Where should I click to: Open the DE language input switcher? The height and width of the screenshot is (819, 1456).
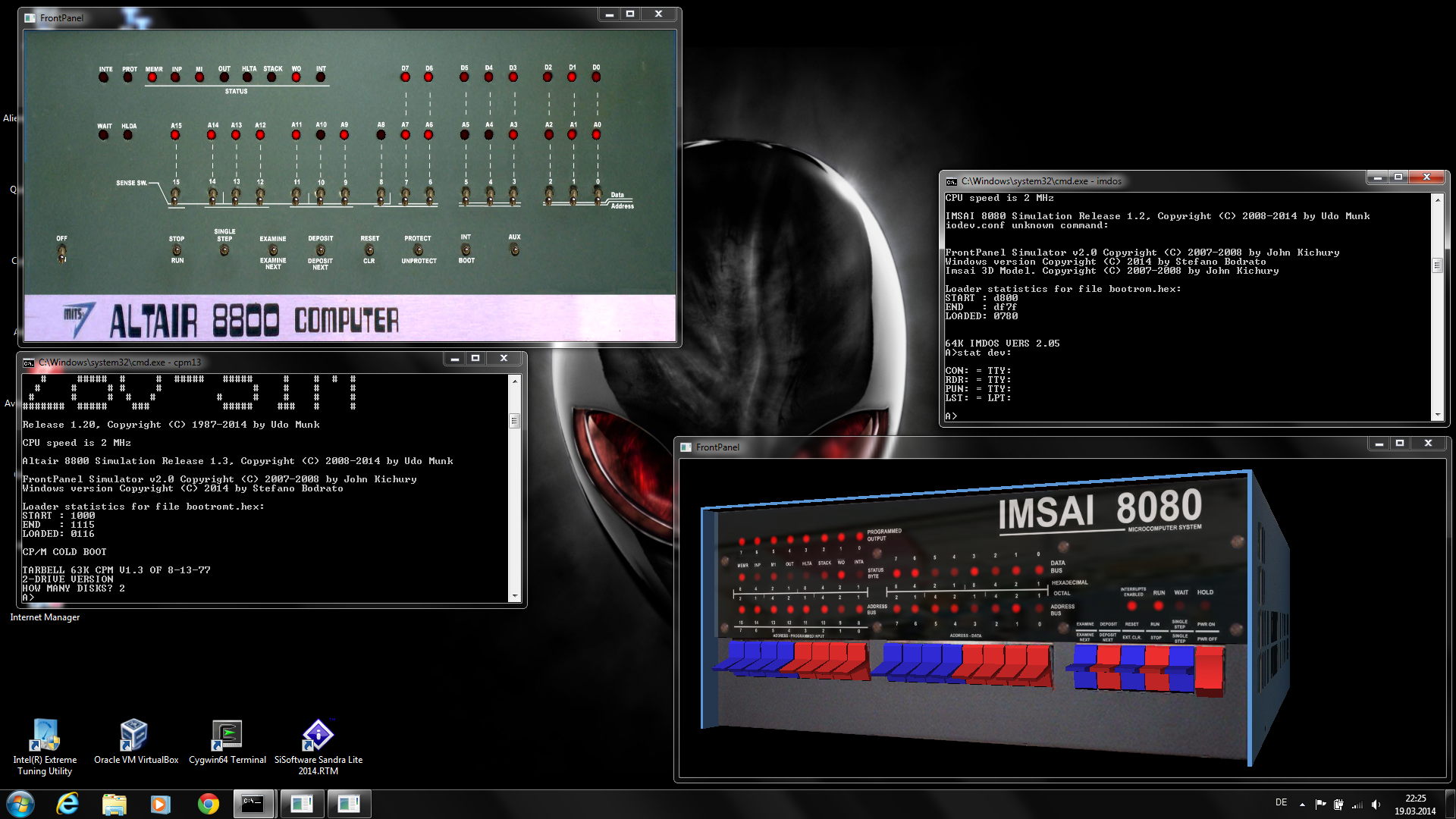coord(1283,803)
